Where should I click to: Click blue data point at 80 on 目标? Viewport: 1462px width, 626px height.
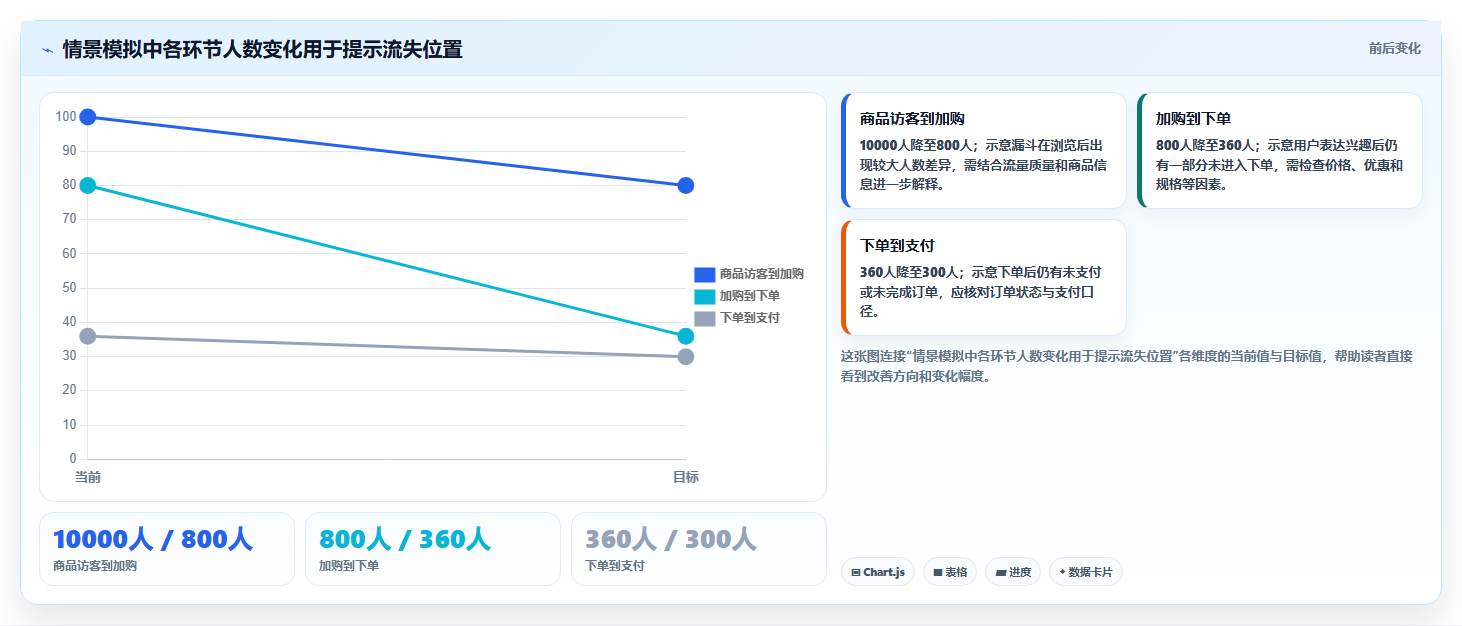tap(686, 185)
